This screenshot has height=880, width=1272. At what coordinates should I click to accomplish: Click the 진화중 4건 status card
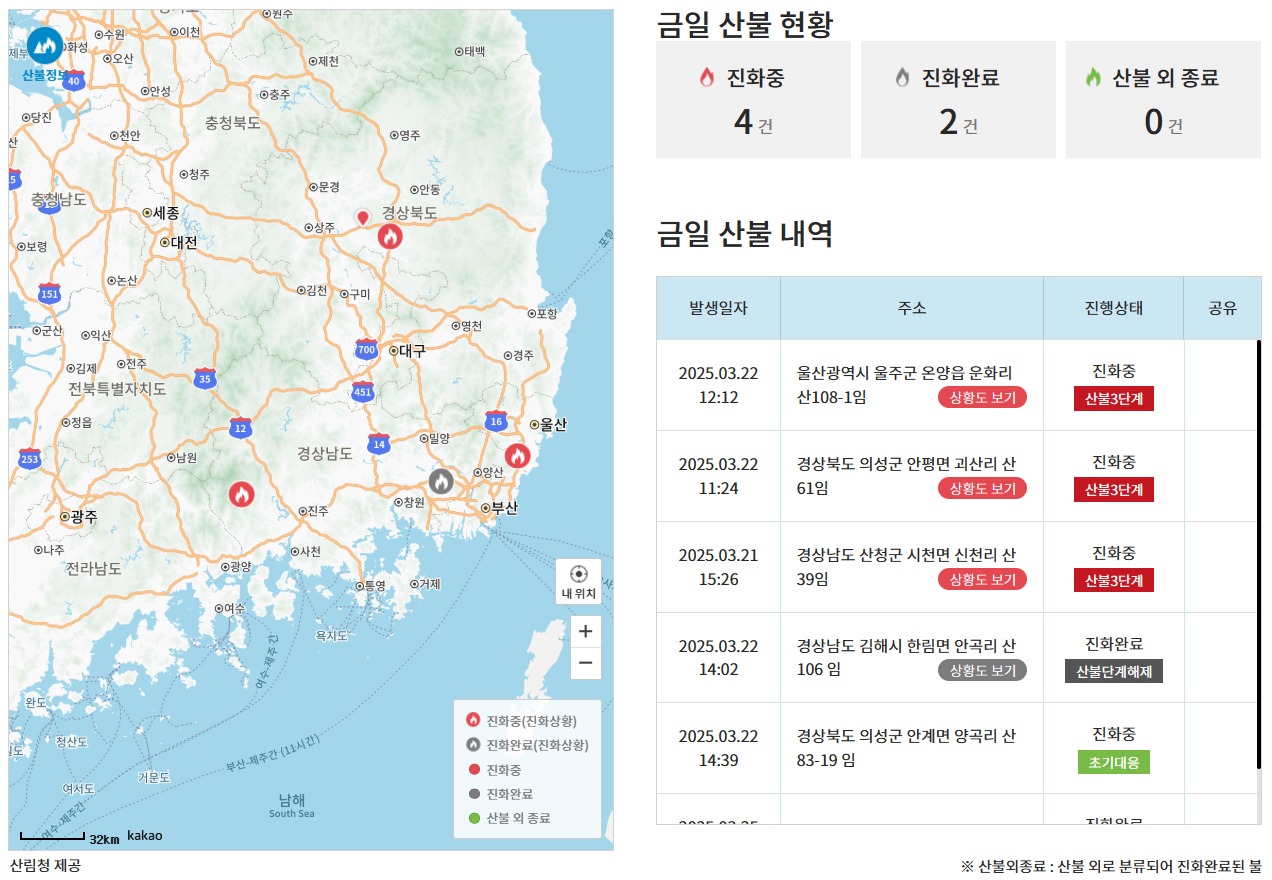753,99
